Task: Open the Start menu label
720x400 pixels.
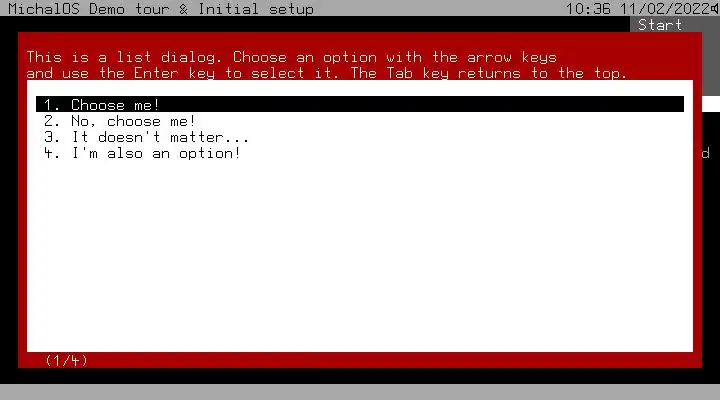Action: coord(660,25)
